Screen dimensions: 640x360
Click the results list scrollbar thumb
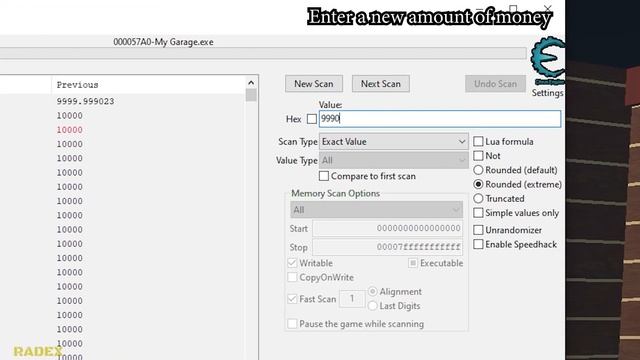coord(251,95)
